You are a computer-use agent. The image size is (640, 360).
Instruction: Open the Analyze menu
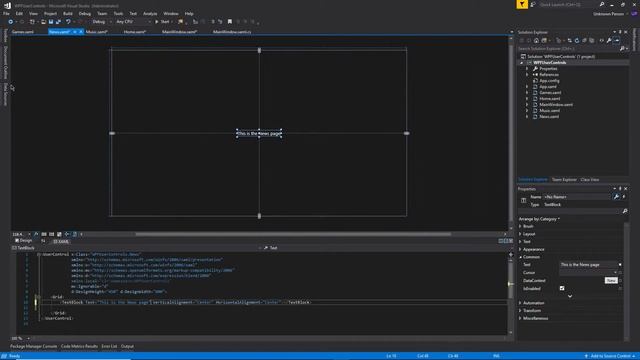click(x=150, y=13)
